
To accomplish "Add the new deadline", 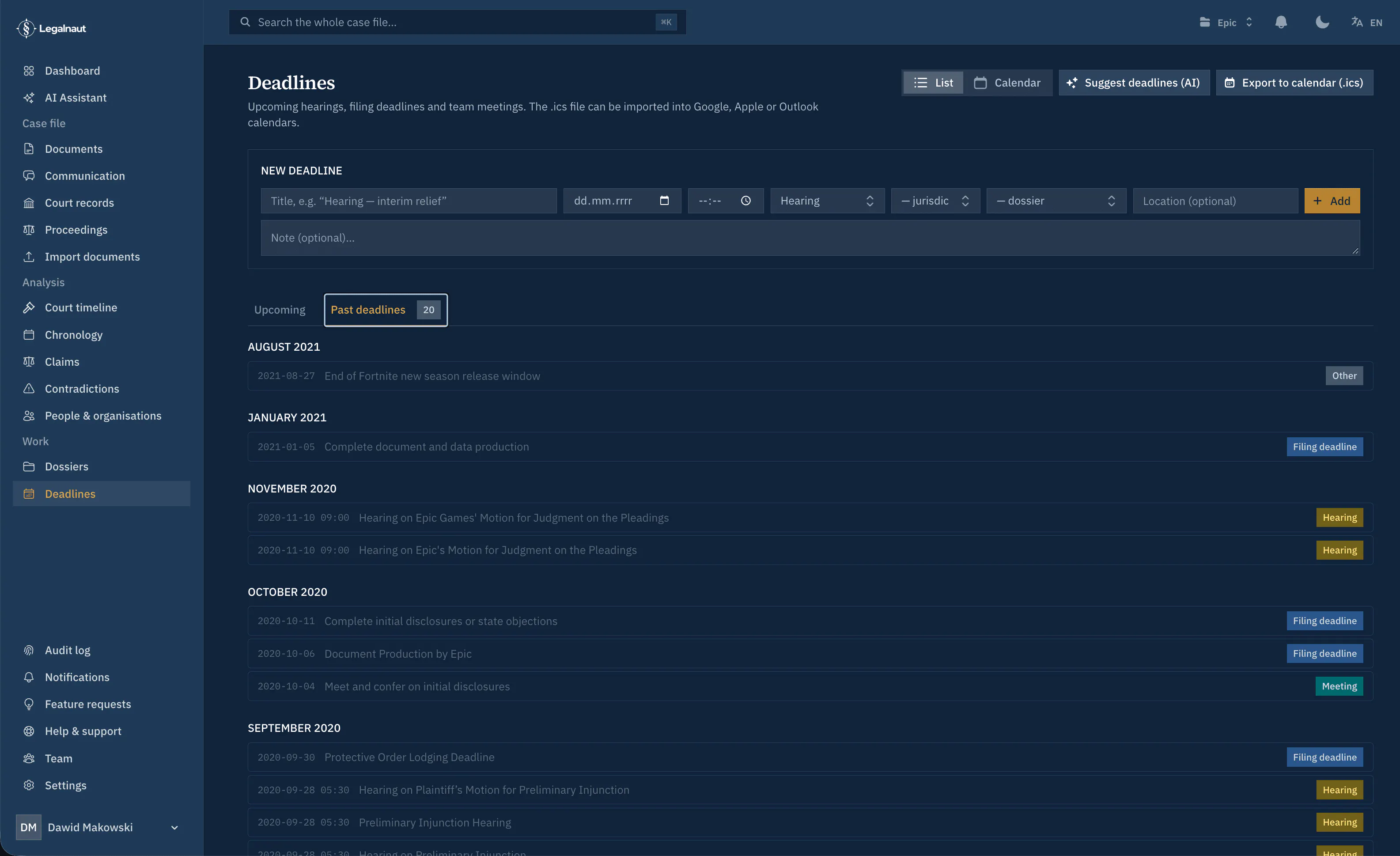I will tap(1332, 201).
